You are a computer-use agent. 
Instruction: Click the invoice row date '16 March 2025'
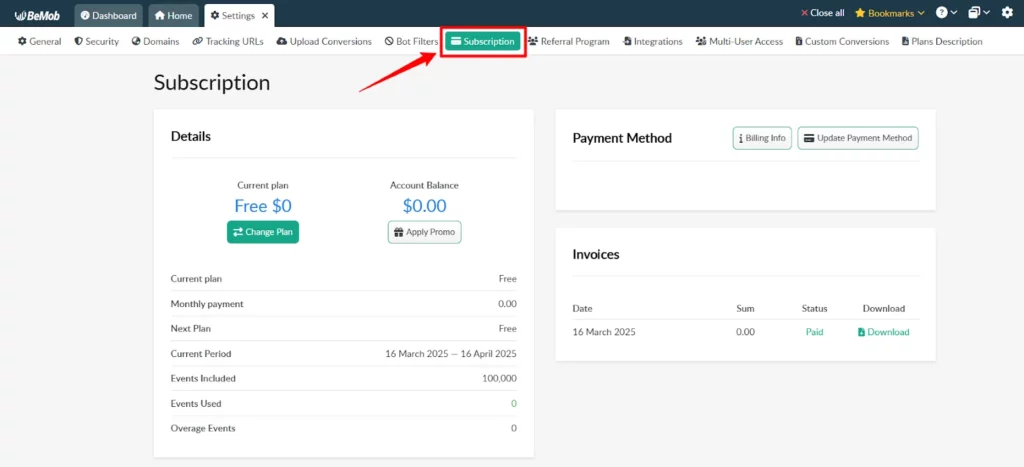604,332
